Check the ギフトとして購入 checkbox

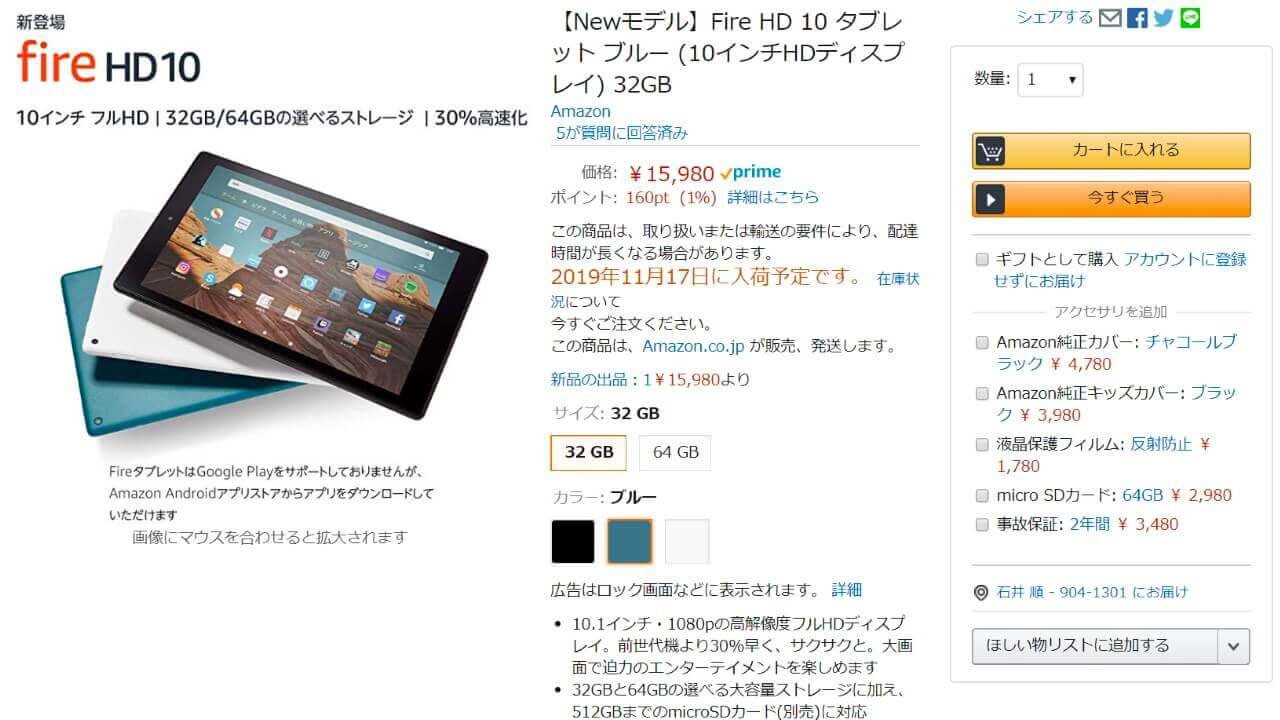[982, 260]
